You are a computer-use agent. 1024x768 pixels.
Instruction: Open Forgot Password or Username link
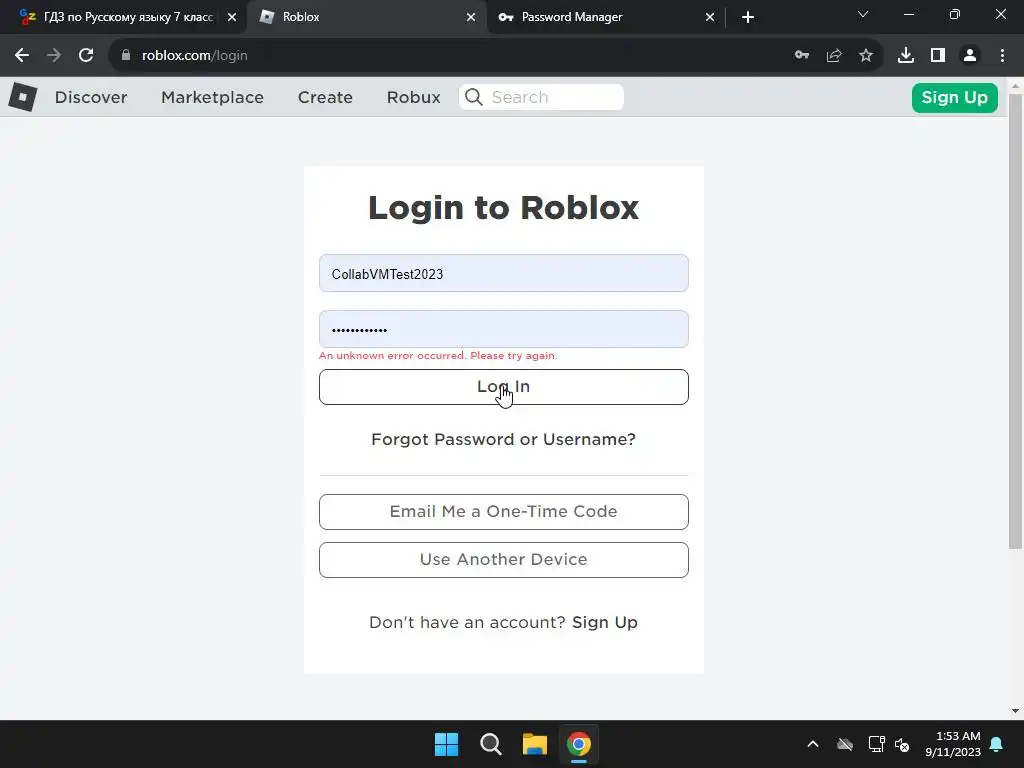click(x=504, y=440)
